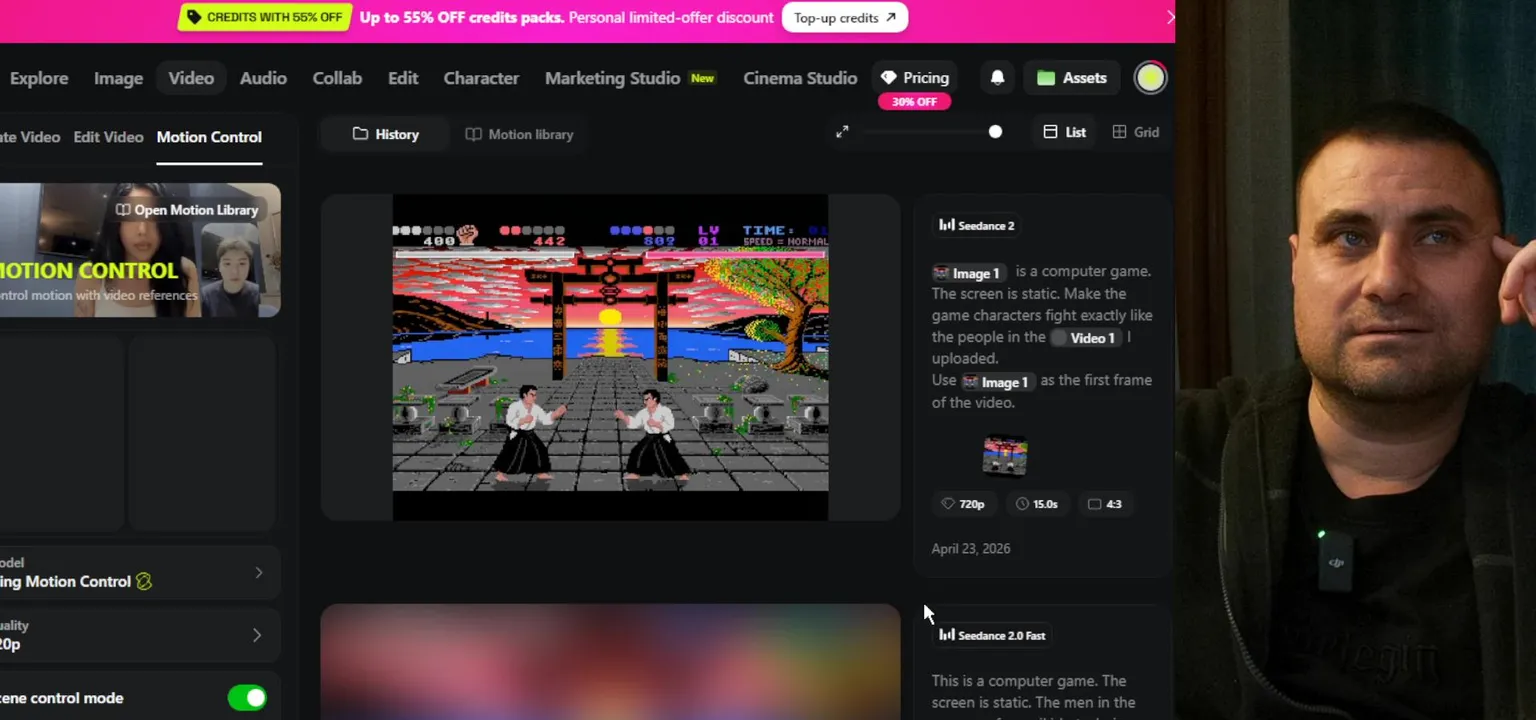
Task: Open Cinema Studio
Action: (800, 78)
